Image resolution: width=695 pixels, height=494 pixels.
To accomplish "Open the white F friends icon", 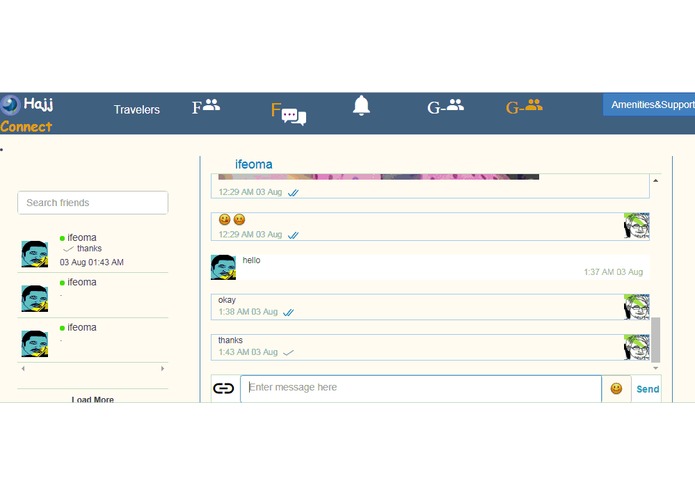I will point(206,106).
